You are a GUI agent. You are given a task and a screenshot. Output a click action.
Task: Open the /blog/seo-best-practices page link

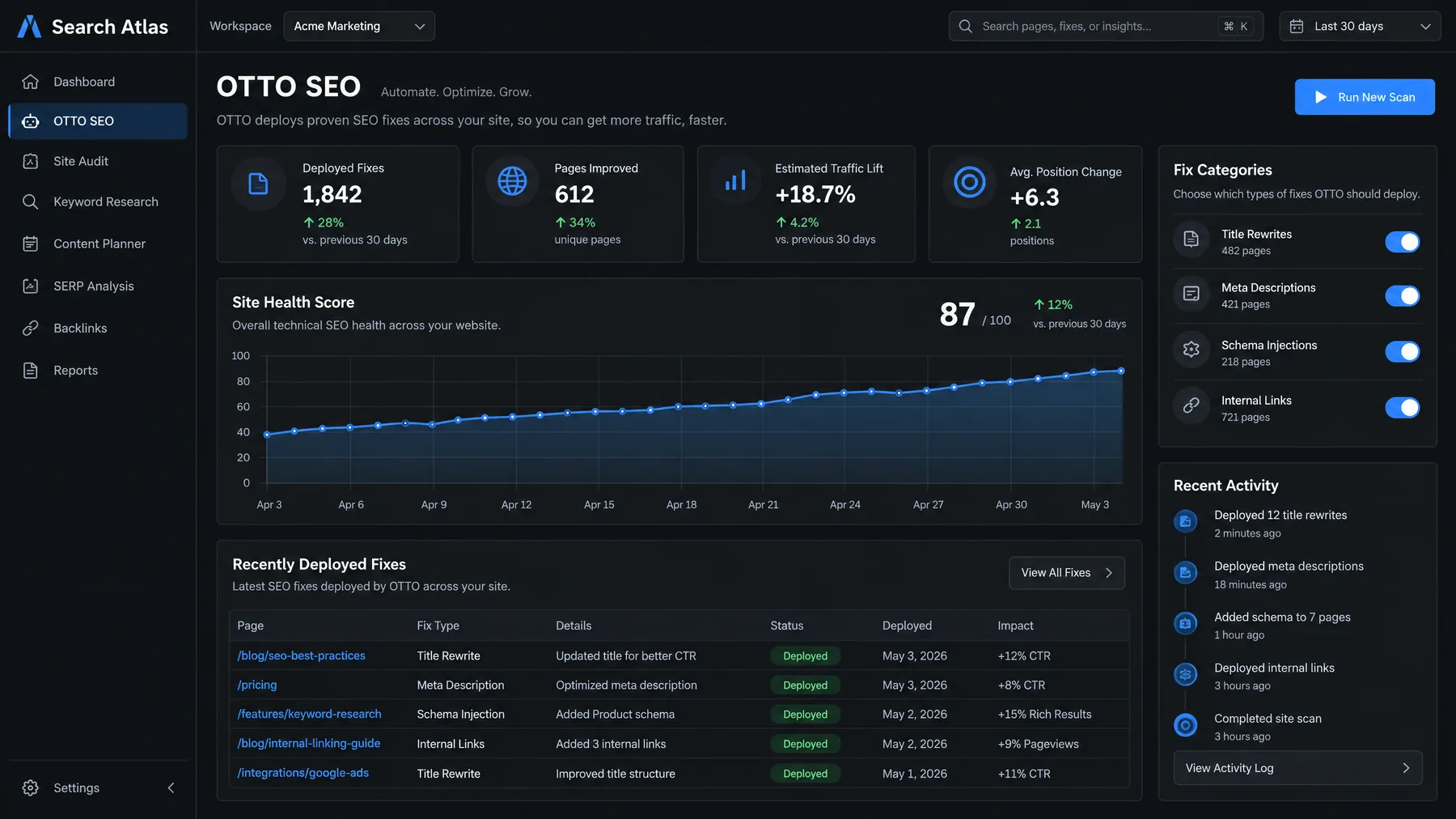tap(301, 656)
